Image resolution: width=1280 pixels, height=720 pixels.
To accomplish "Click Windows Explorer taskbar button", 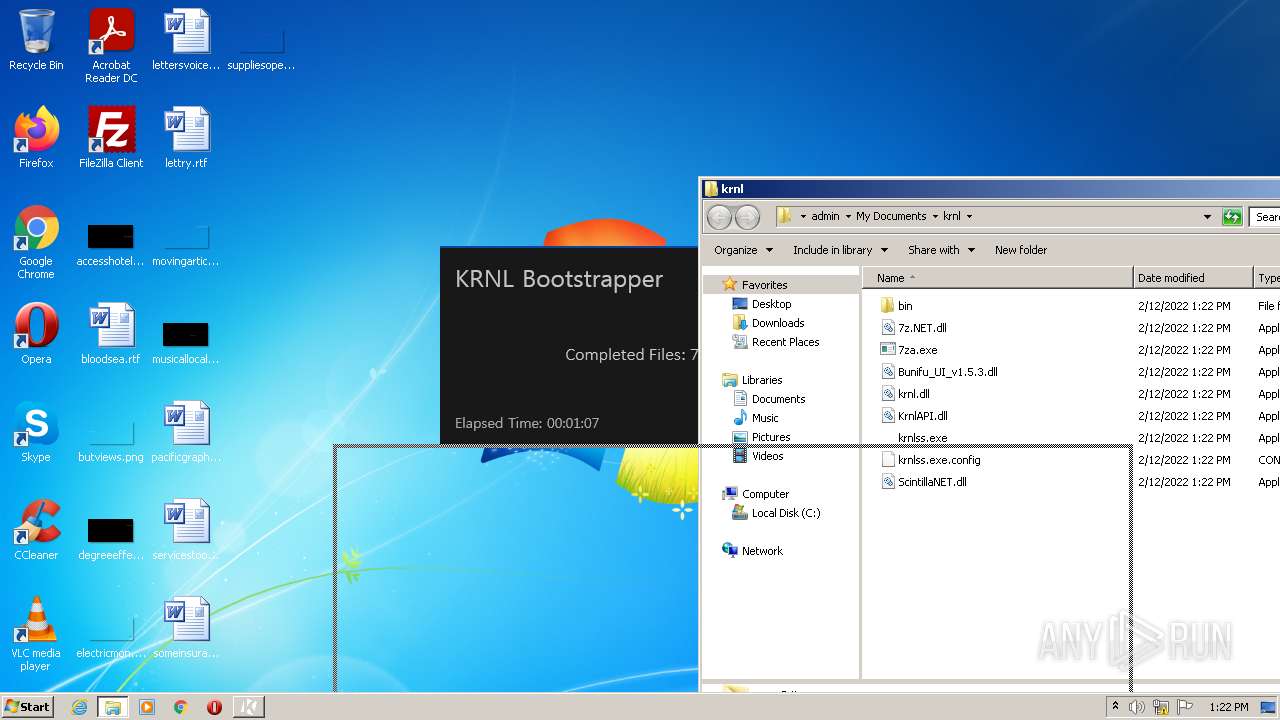I will click(x=113, y=707).
